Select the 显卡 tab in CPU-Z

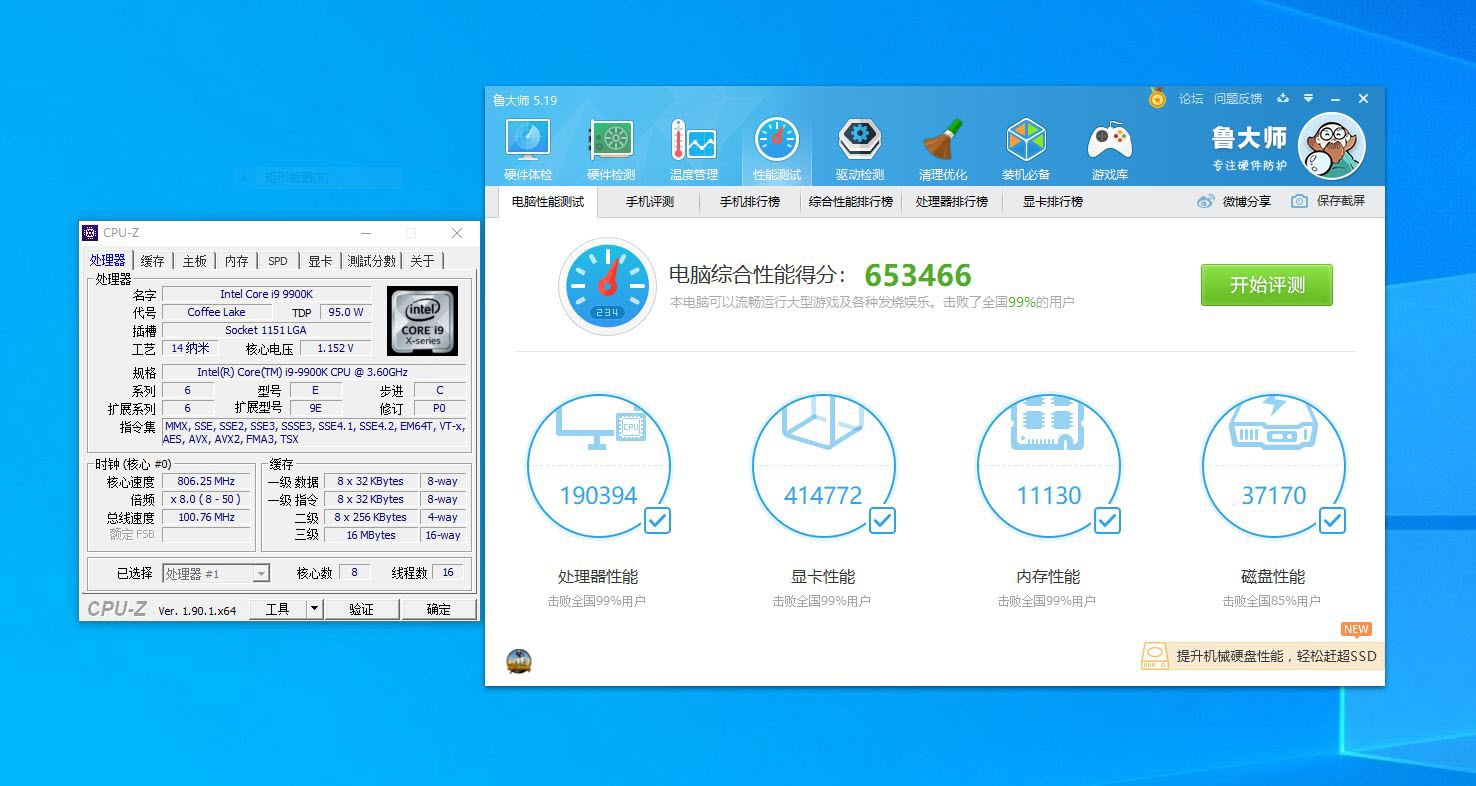pyautogui.click(x=320, y=261)
